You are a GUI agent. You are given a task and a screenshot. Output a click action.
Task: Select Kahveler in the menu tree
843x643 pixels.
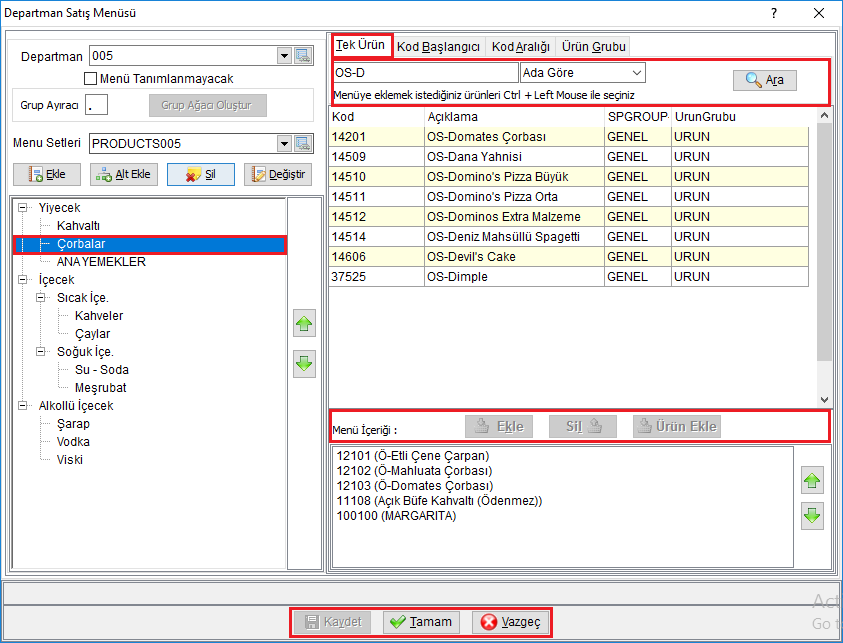[99, 316]
